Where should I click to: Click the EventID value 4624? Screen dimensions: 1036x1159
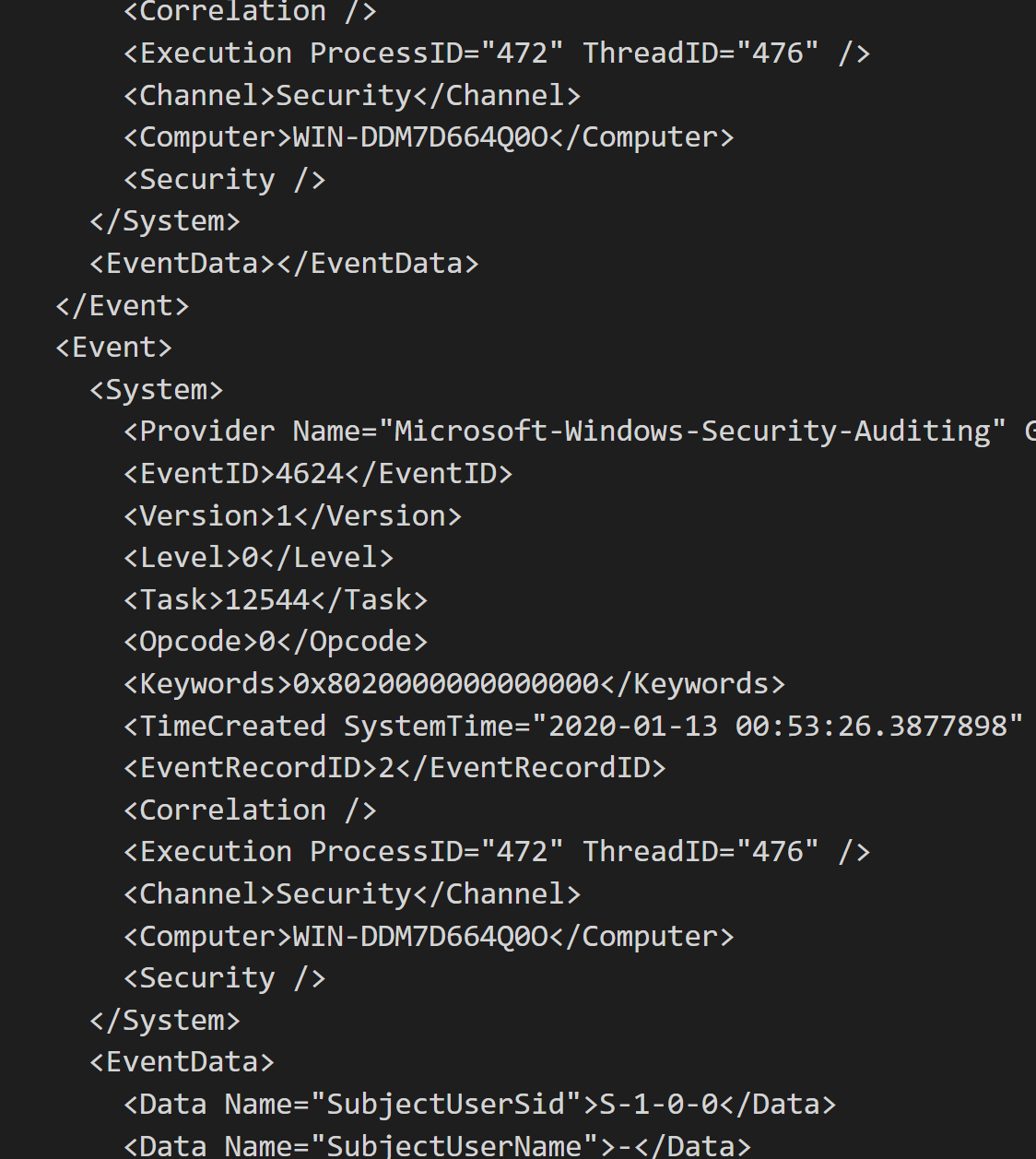[310, 474]
